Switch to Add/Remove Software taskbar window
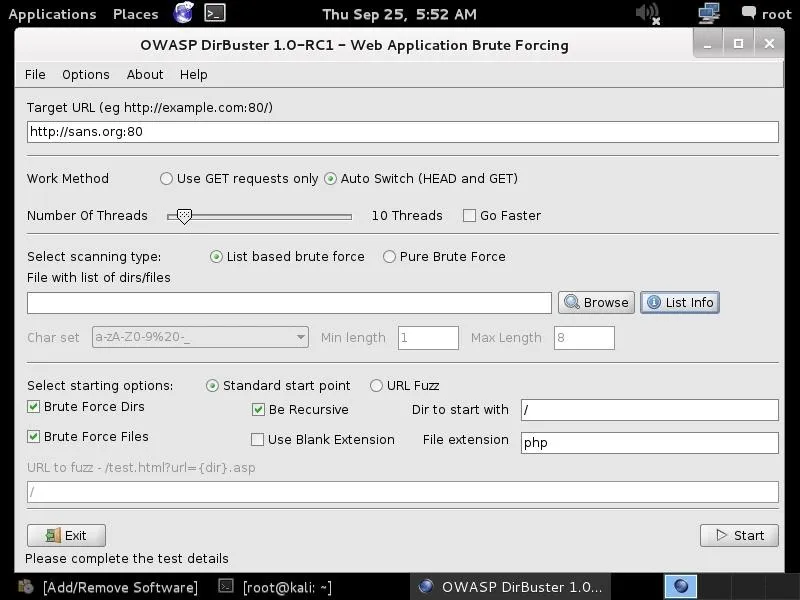 108,587
